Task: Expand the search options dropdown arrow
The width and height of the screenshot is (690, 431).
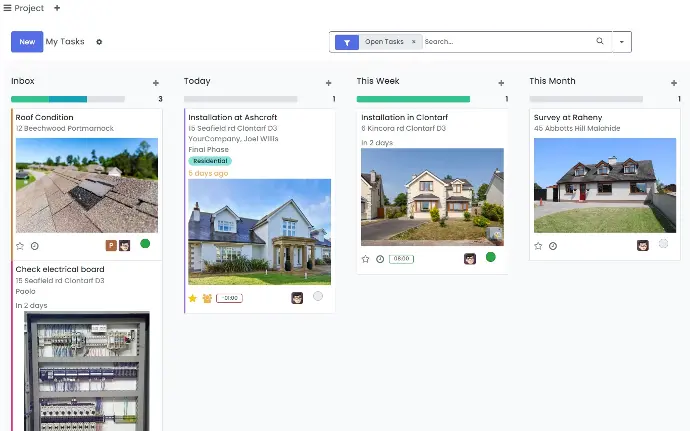Action: click(x=622, y=42)
